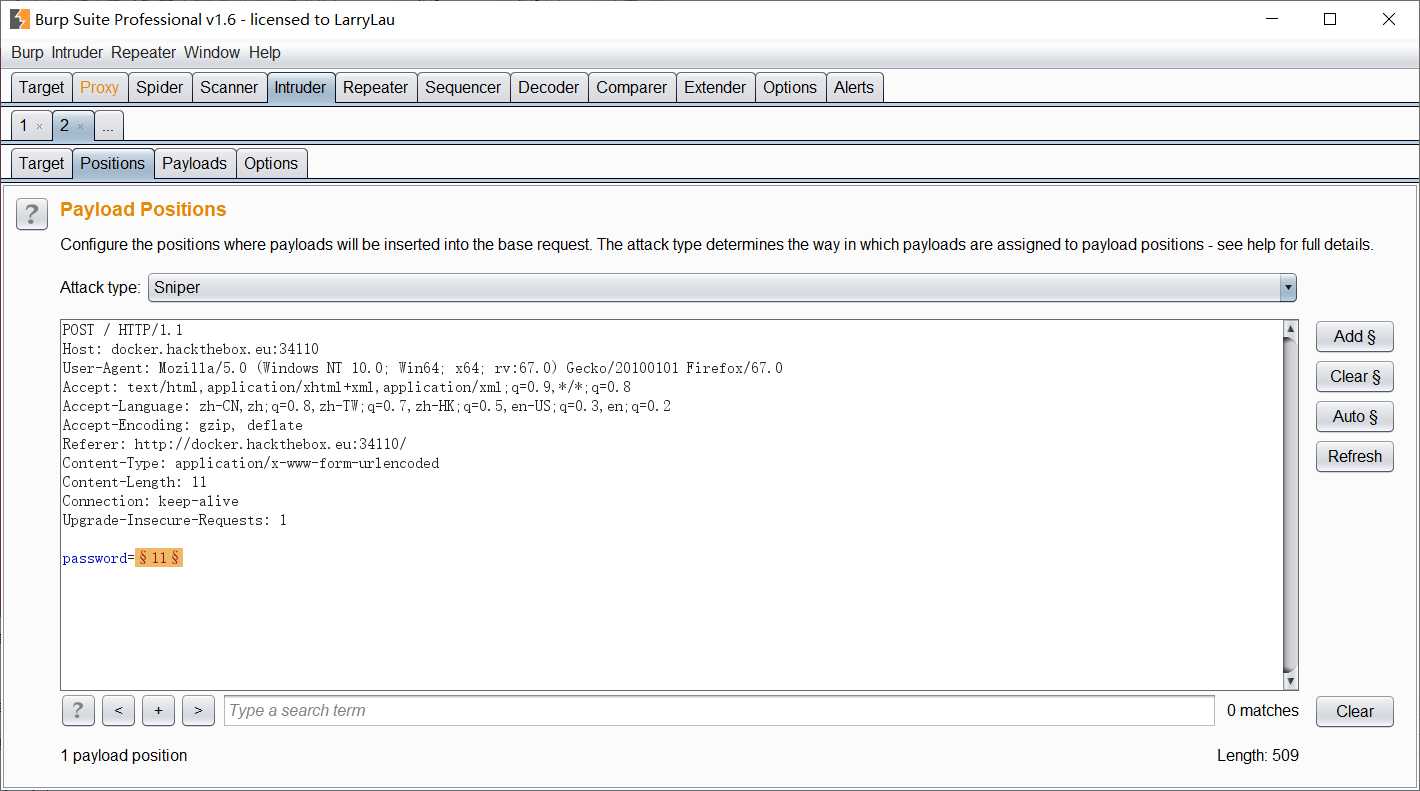The height and width of the screenshot is (791, 1420).
Task: Click into the 'Type a search term' field
Action: pos(719,710)
